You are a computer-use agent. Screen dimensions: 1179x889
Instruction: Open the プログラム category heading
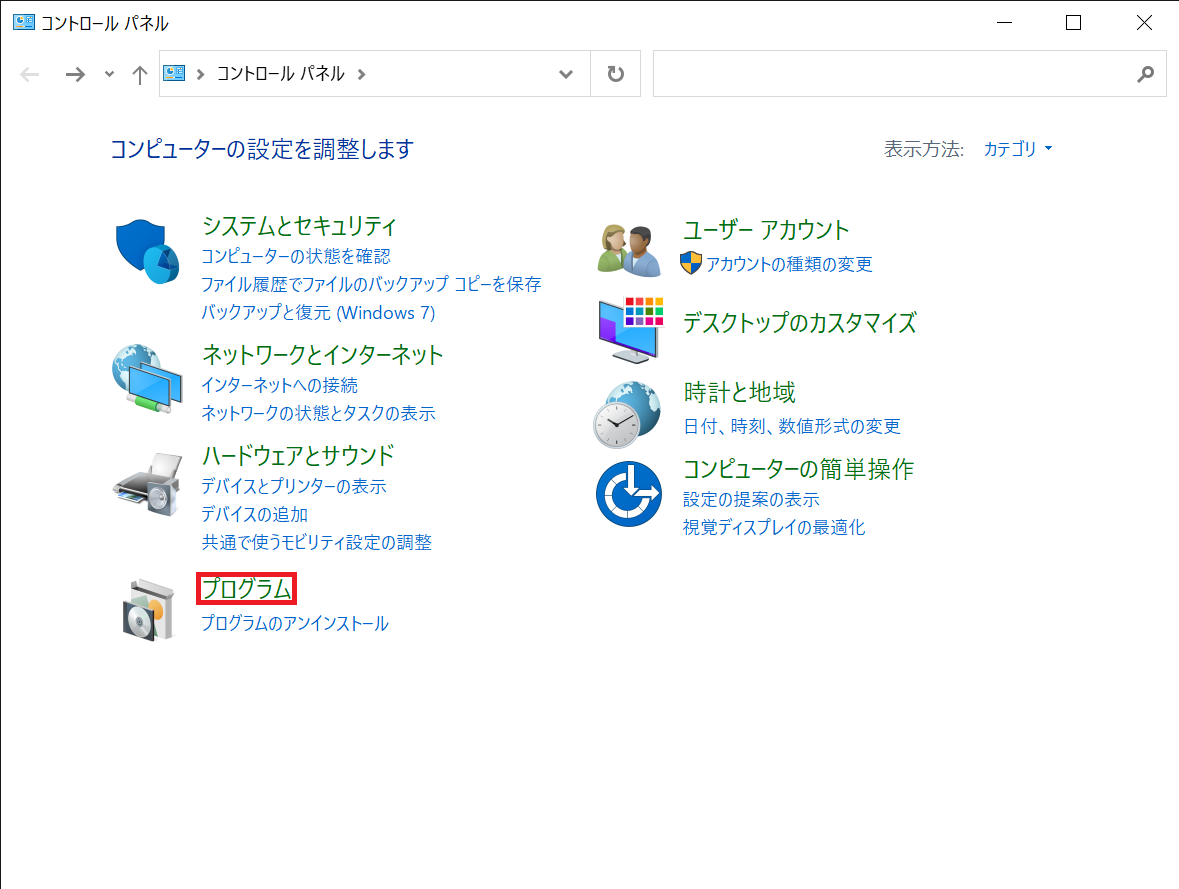(x=246, y=589)
